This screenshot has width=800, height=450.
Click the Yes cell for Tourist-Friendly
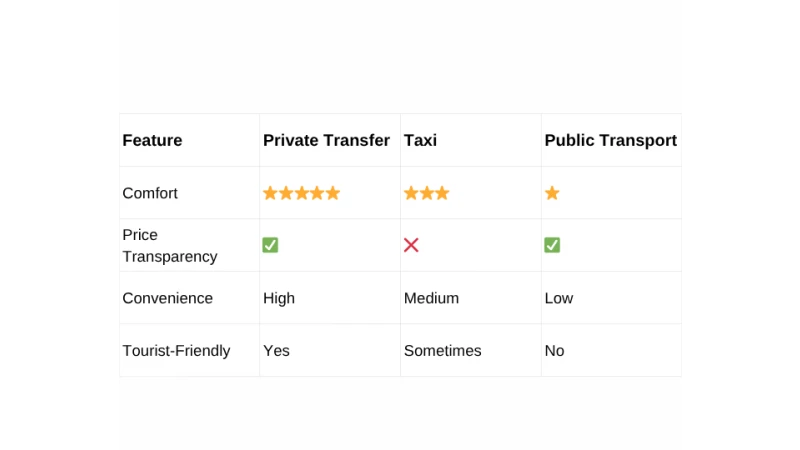point(276,351)
